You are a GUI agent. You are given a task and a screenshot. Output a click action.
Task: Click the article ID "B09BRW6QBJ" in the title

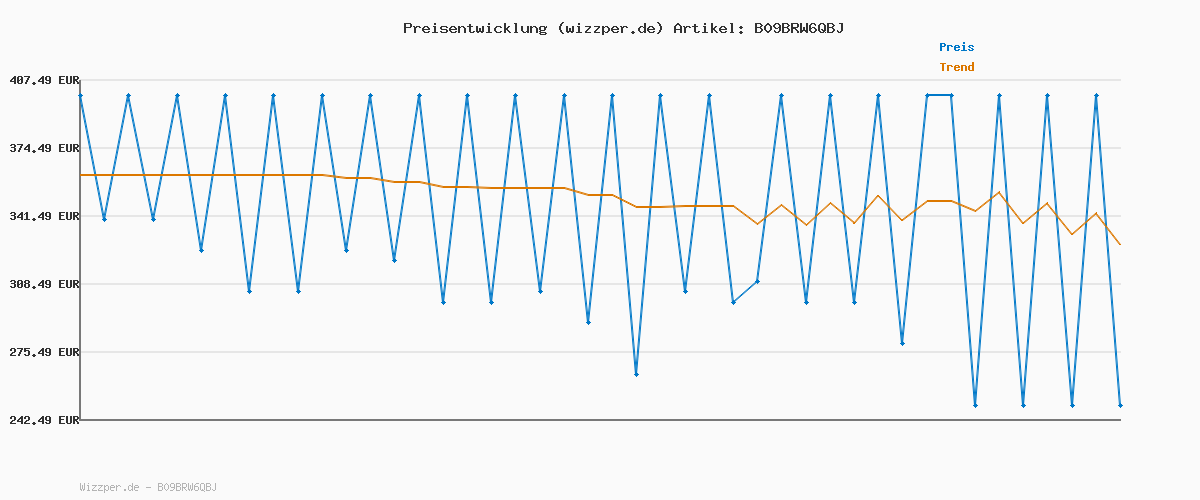pos(798,28)
